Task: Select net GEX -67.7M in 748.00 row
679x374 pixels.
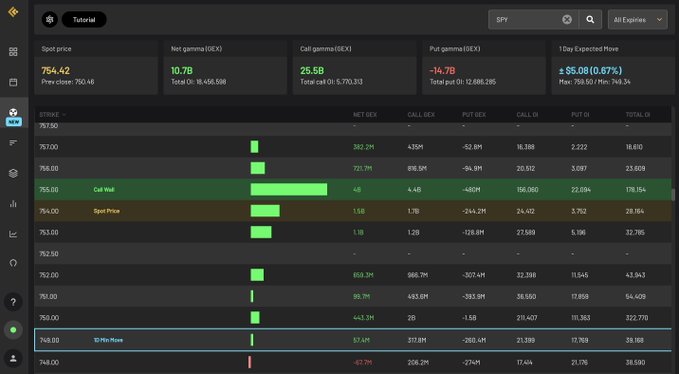Action: (x=362, y=362)
